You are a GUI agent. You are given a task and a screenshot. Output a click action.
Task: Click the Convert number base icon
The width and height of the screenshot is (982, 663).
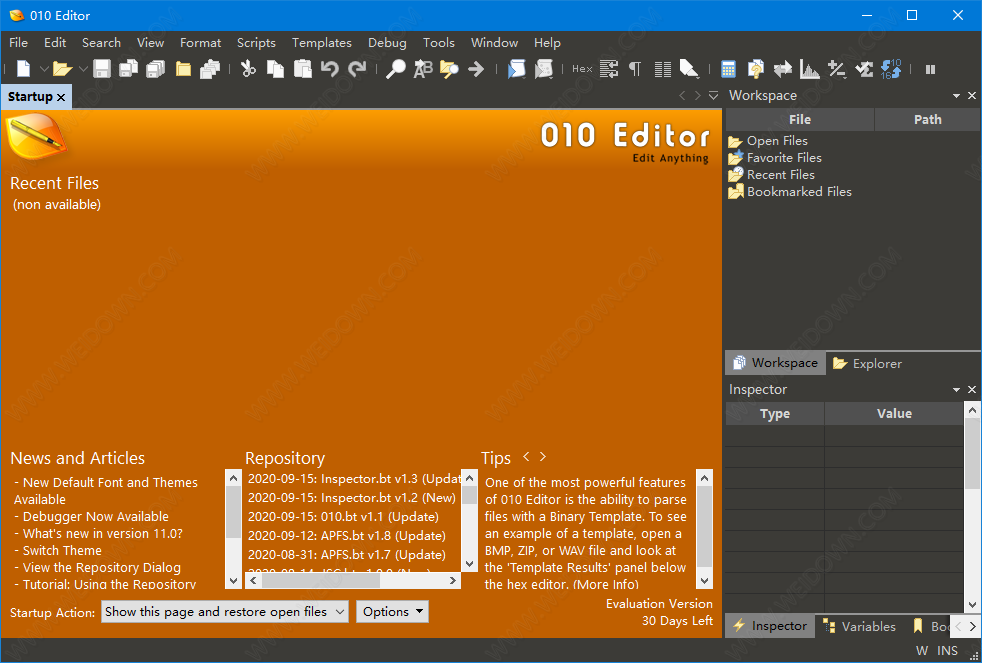pos(890,69)
